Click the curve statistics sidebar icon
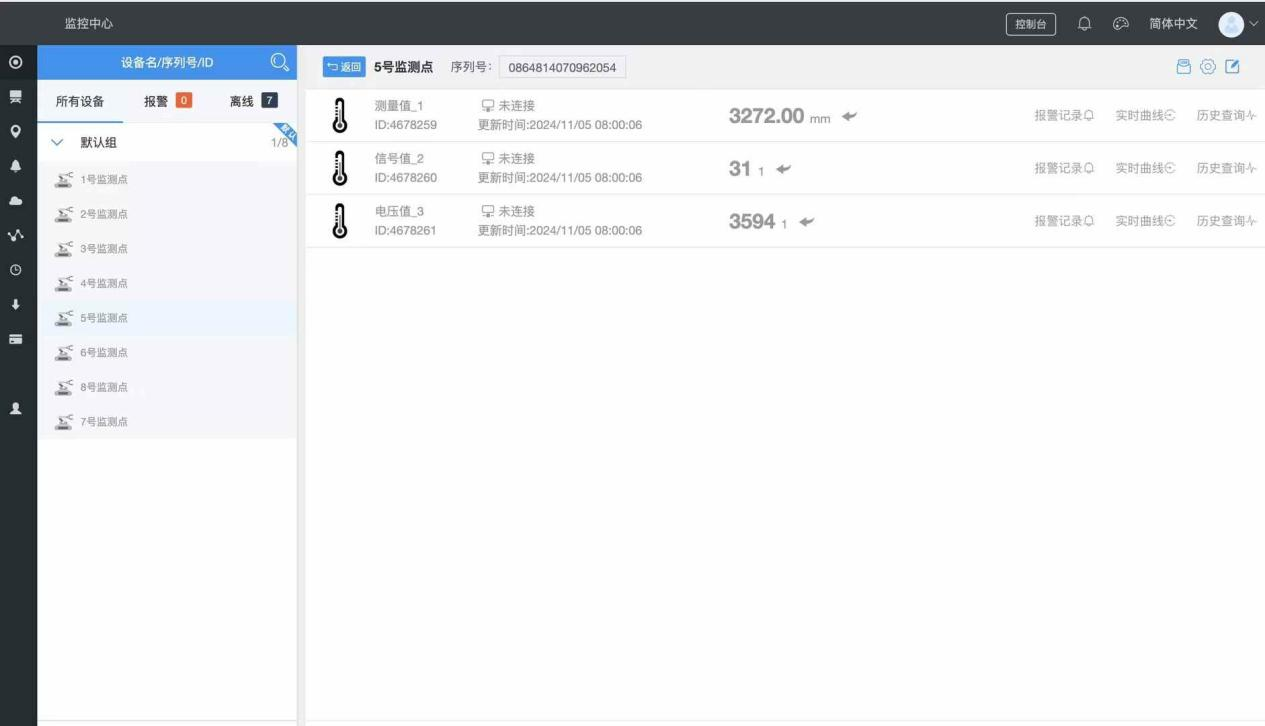Viewport: 1265px width, 726px height. point(15,237)
